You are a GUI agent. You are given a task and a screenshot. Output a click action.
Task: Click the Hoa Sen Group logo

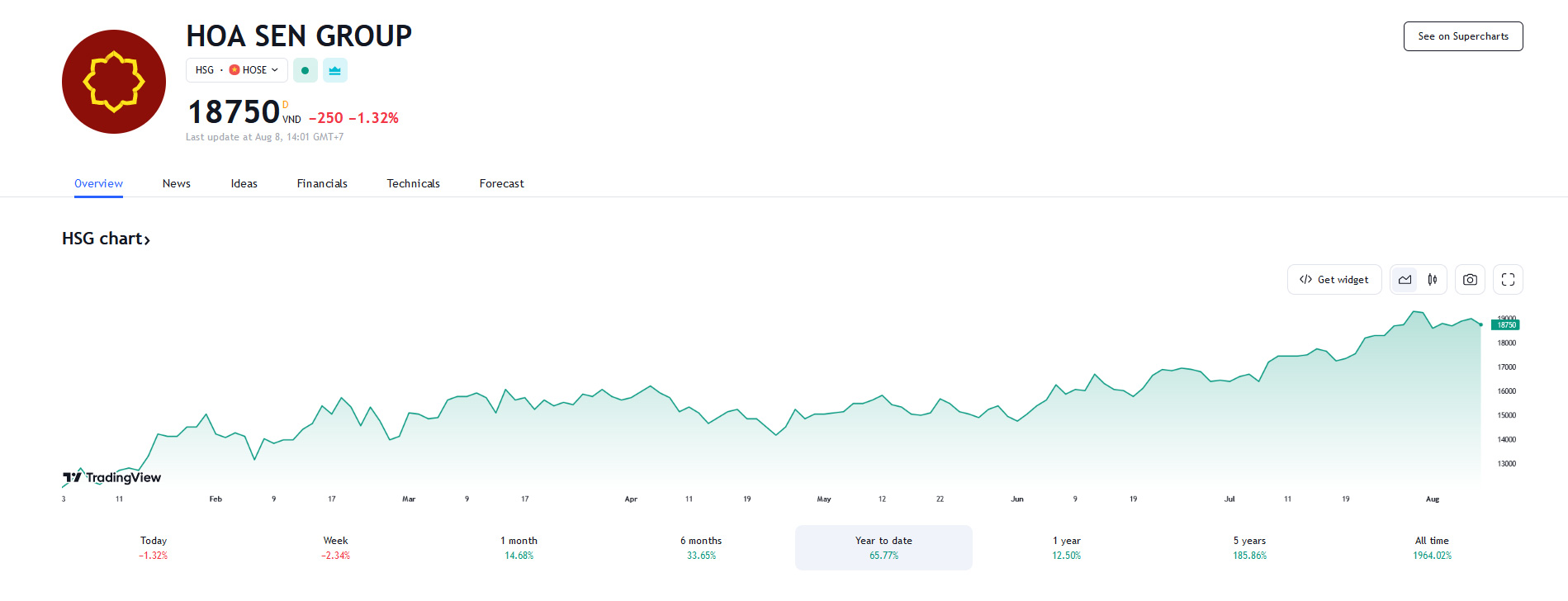pyautogui.click(x=114, y=82)
